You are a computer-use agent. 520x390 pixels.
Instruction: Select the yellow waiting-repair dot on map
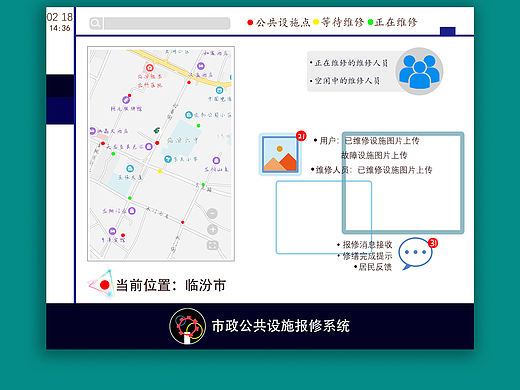pyautogui.click(x=160, y=171)
